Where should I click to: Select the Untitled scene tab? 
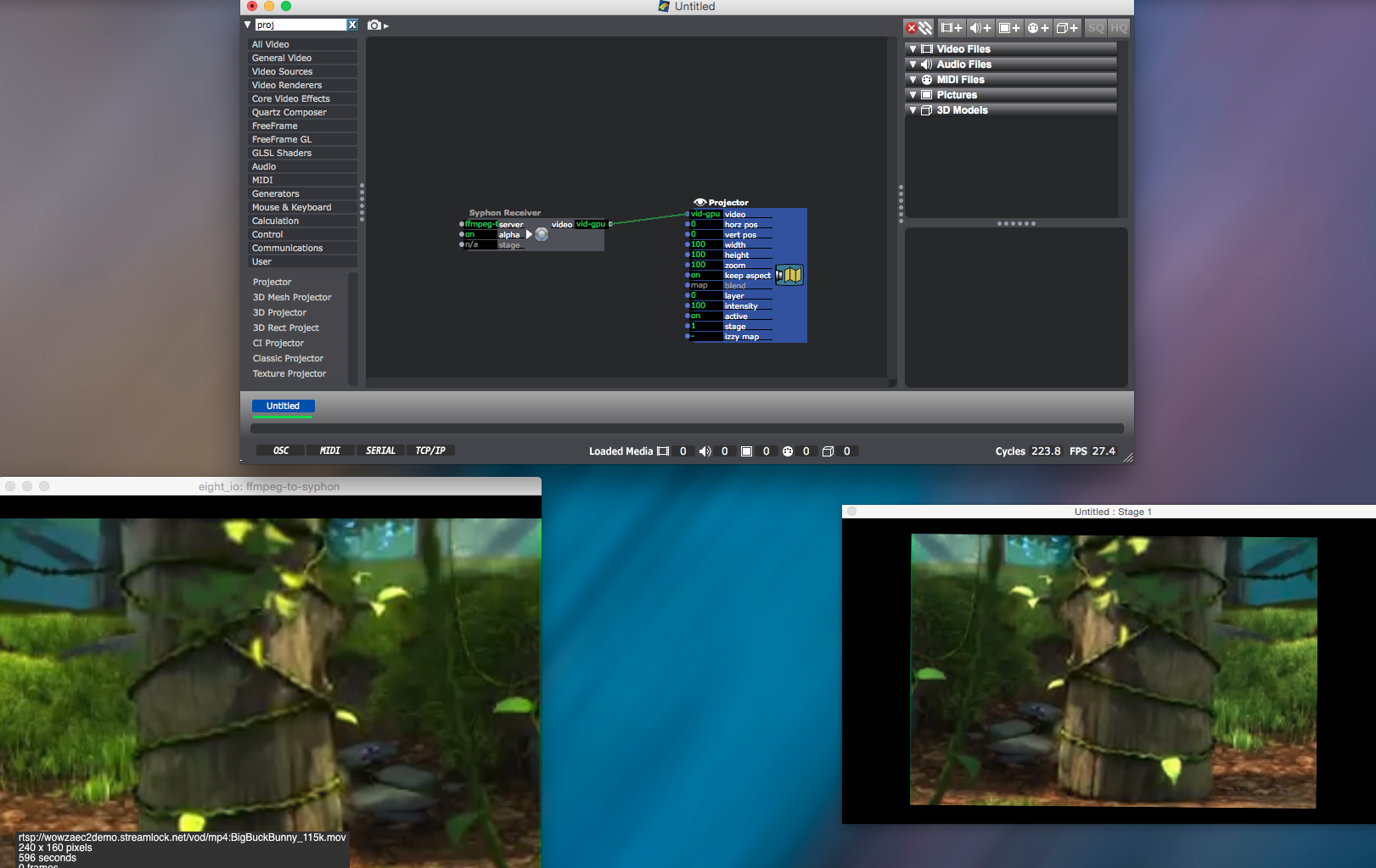pyautogui.click(x=283, y=406)
